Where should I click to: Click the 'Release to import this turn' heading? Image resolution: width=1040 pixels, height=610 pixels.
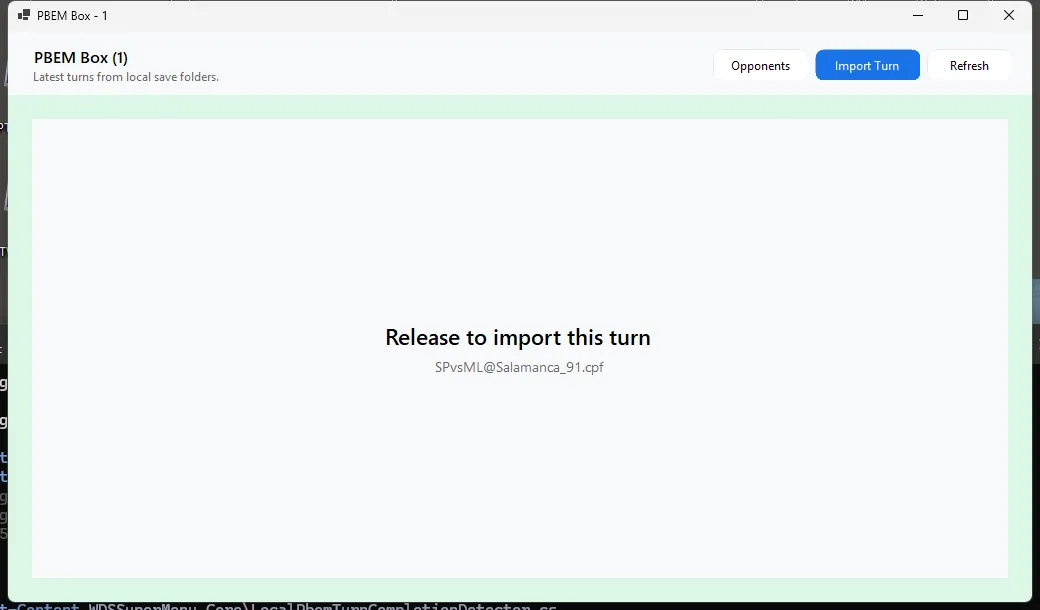[x=518, y=337]
